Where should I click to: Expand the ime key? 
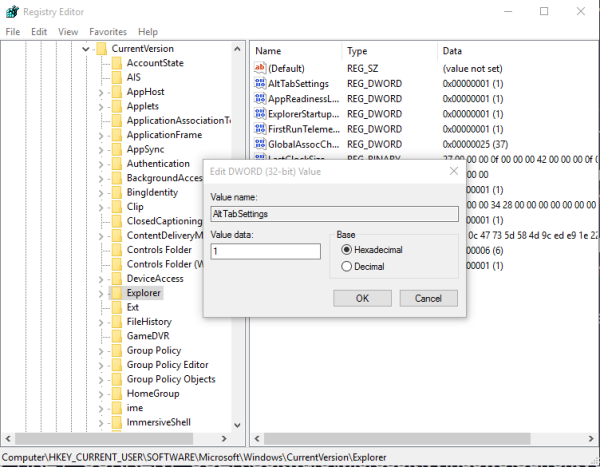pos(101,408)
